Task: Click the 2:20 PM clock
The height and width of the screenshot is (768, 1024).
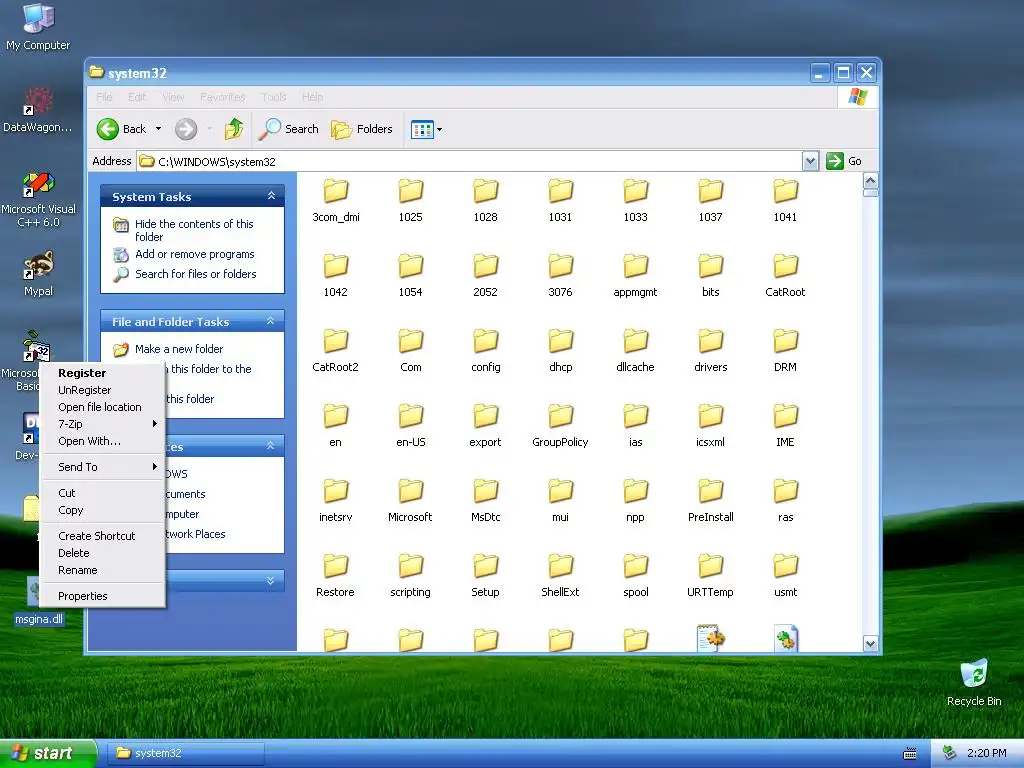Action: point(986,753)
